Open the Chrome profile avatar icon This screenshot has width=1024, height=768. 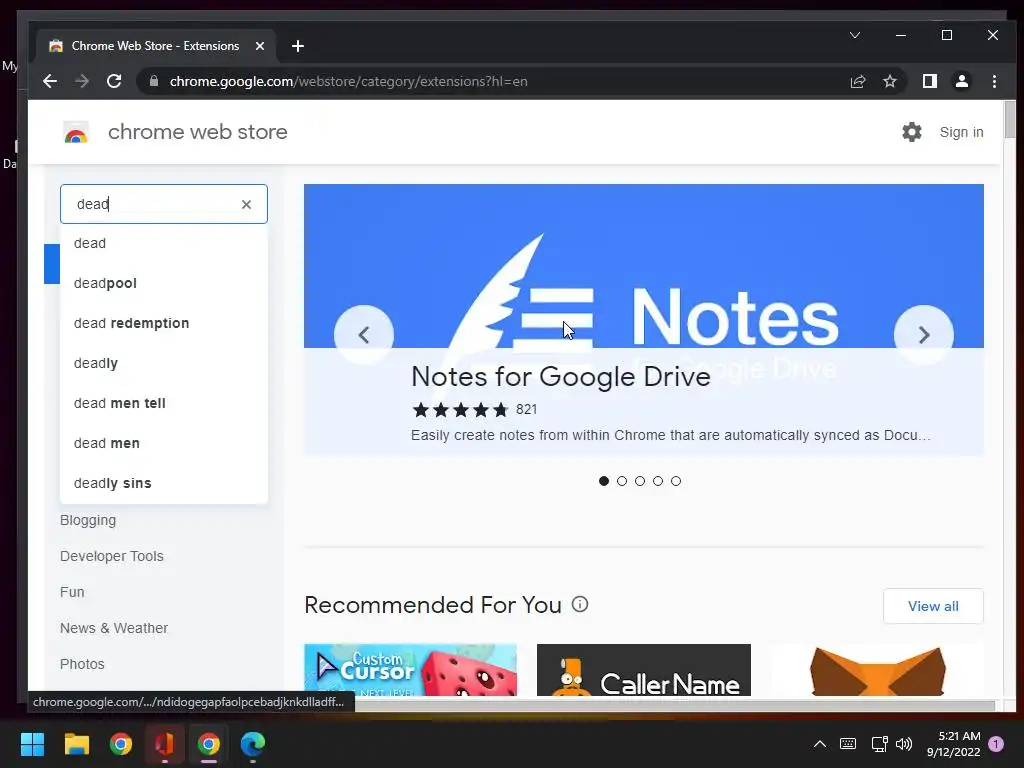point(961,82)
